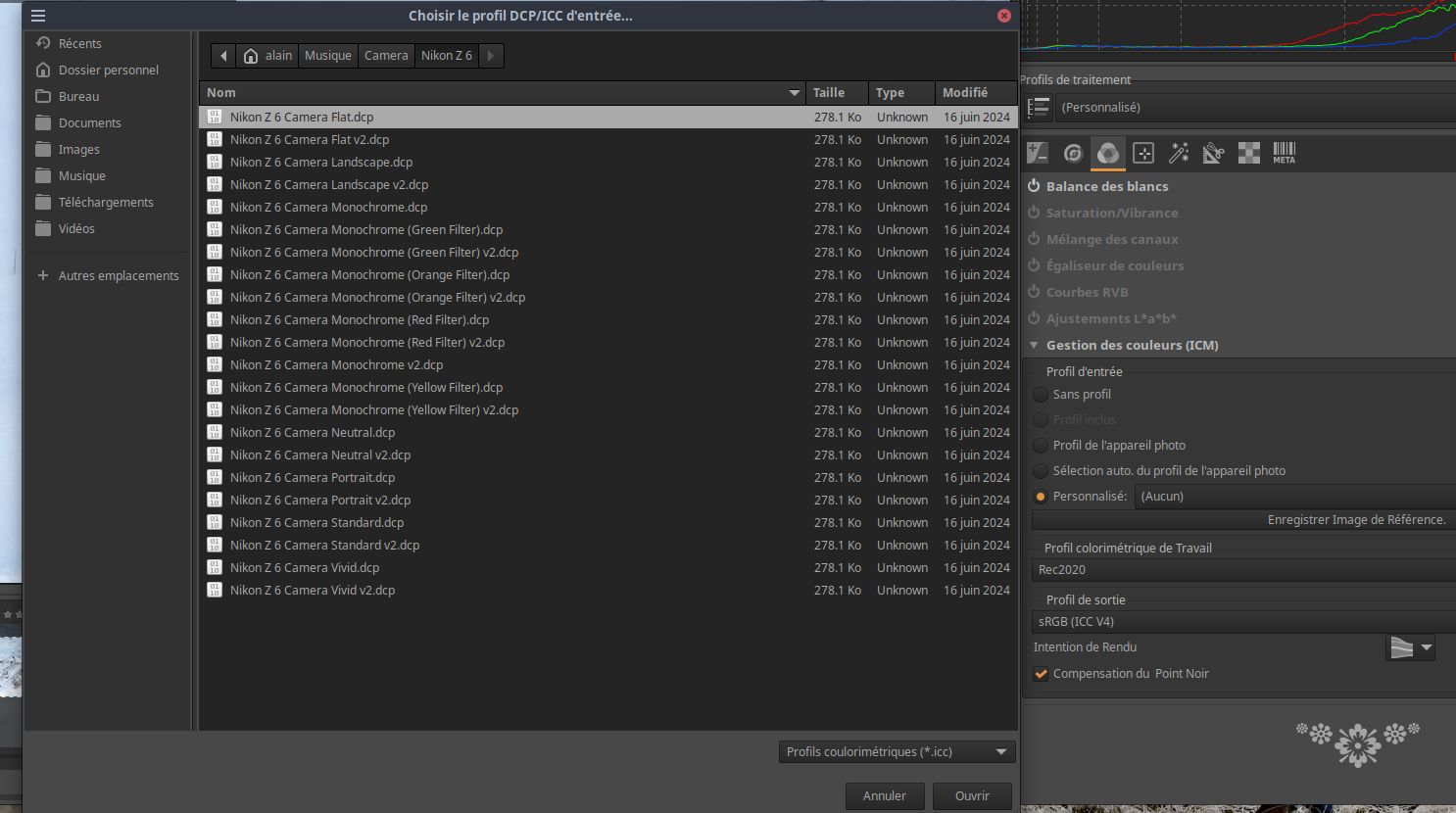Select Monochrome (Red Filter).dcp file
The width and height of the screenshot is (1456, 813).
coord(607,319)
